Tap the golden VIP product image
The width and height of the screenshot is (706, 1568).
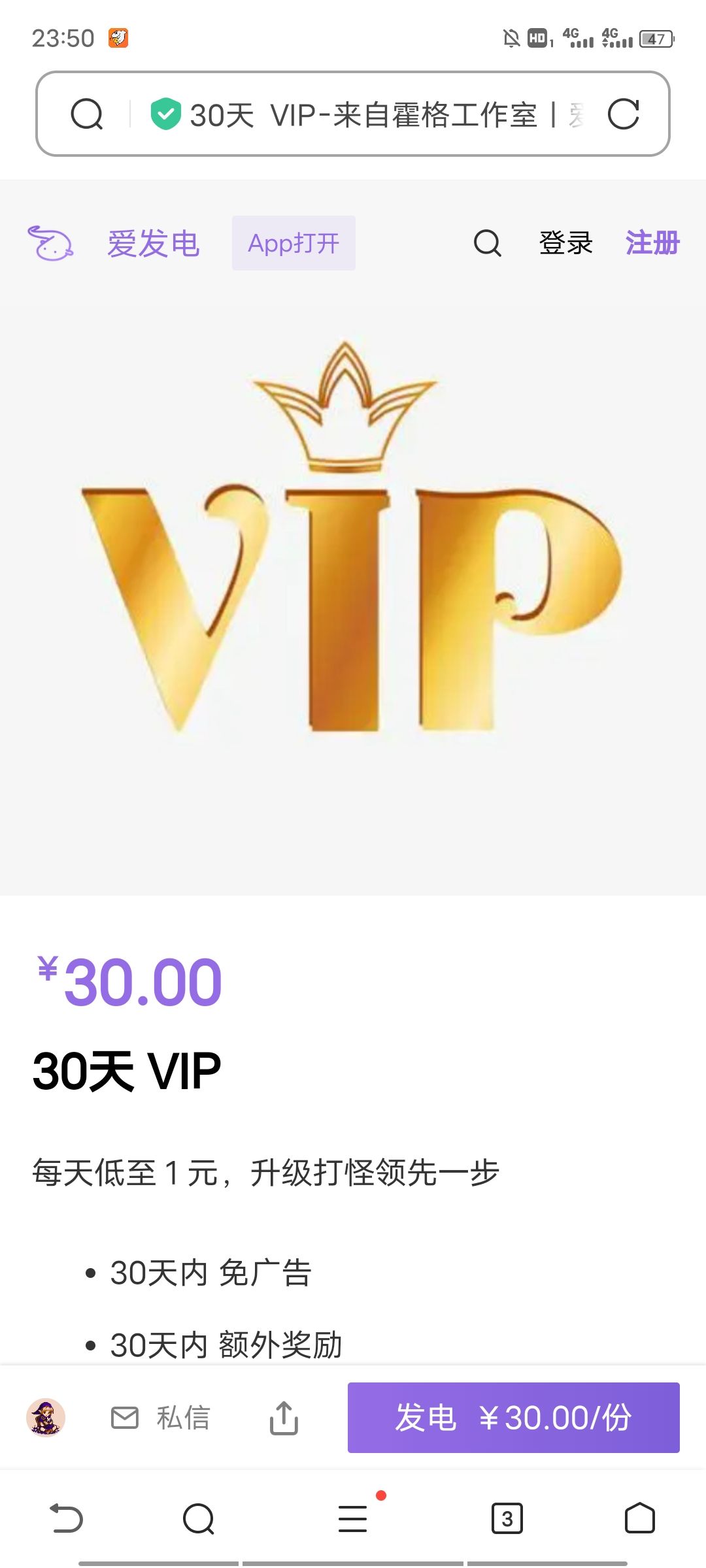point(353,537)
